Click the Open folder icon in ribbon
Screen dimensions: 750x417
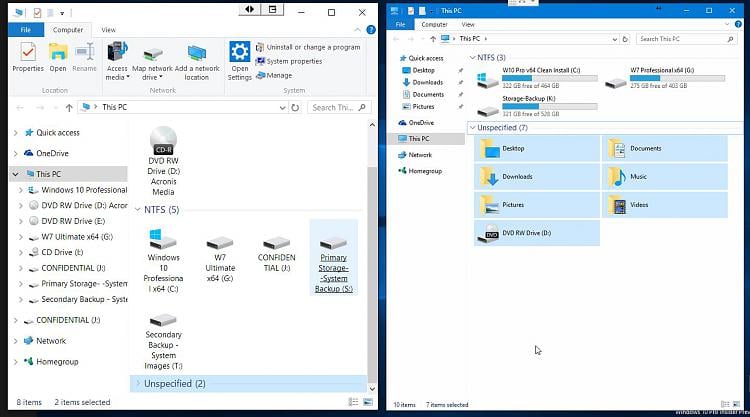pyautogui.click(x=58, y=52)
